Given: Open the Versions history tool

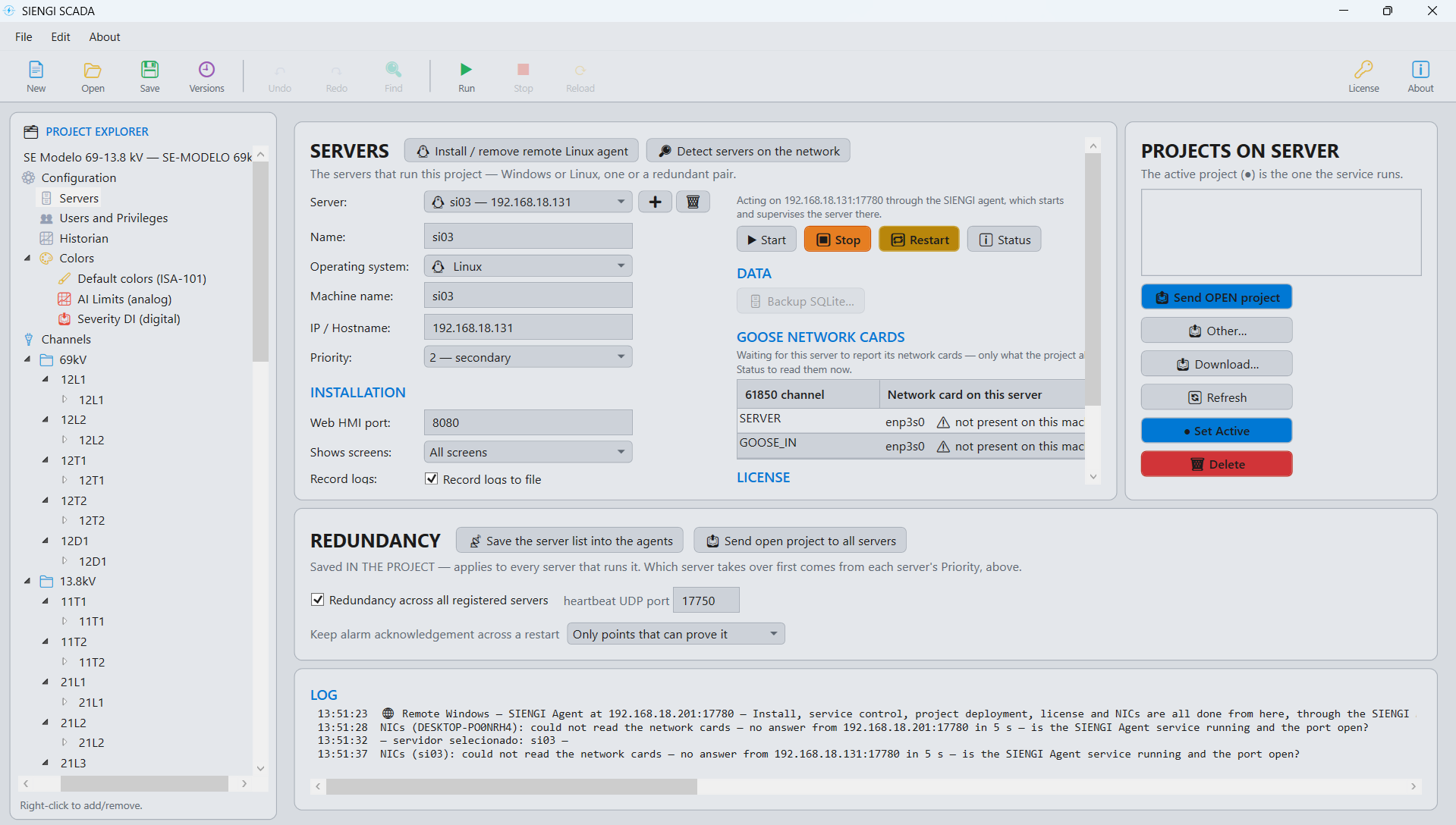Looking at the screenshot, I should (206, 76).
